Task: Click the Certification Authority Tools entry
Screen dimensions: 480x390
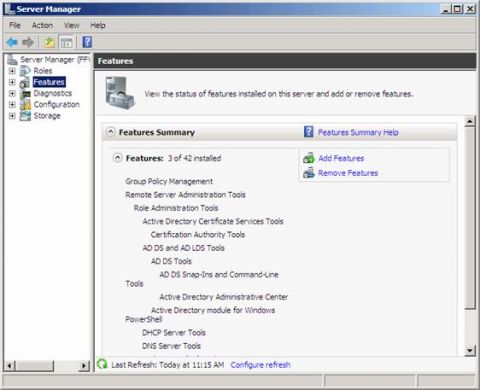Action: click(x=198, y=235)
